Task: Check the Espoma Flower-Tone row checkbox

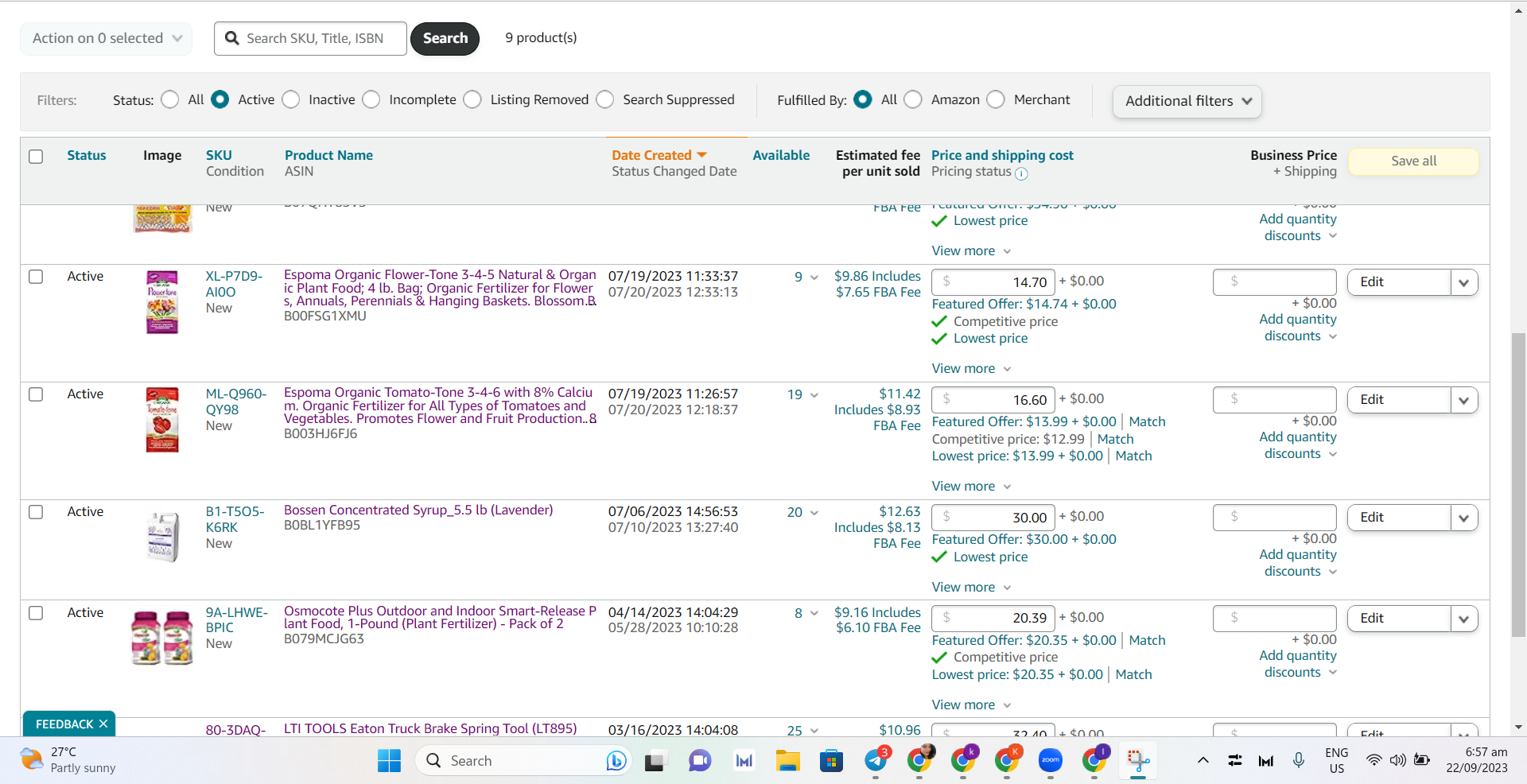Action: click(36, 277)
